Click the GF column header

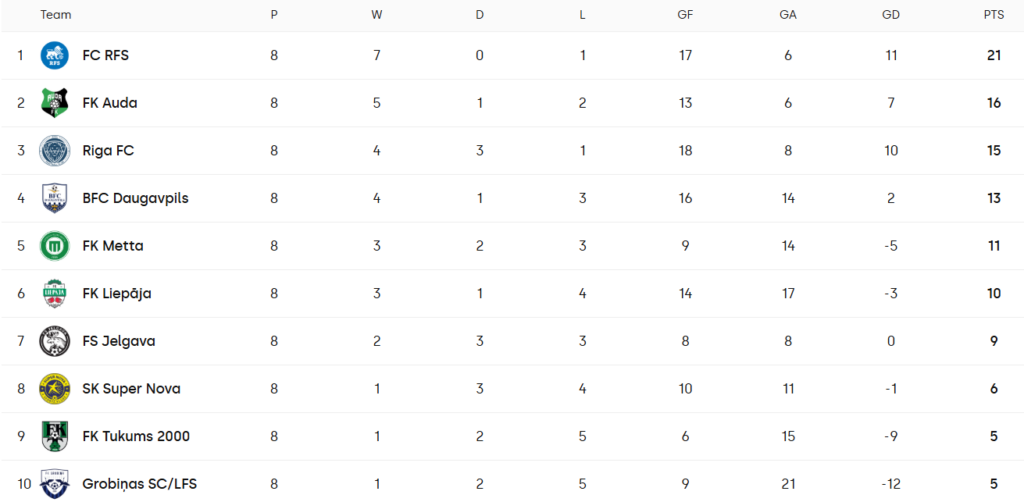tap(685, 15)
